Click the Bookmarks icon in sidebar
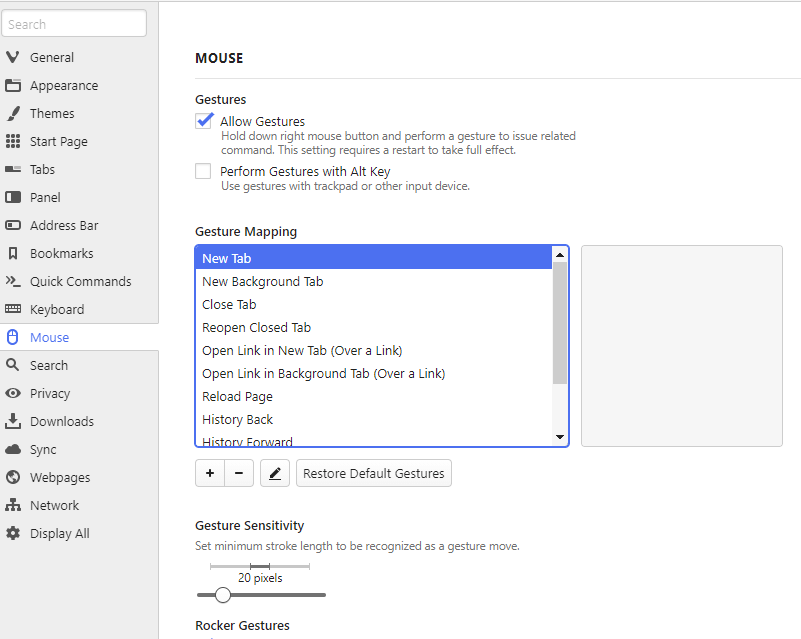The width and height of the screenshot is (801, 639). click(x=13, y=253)
